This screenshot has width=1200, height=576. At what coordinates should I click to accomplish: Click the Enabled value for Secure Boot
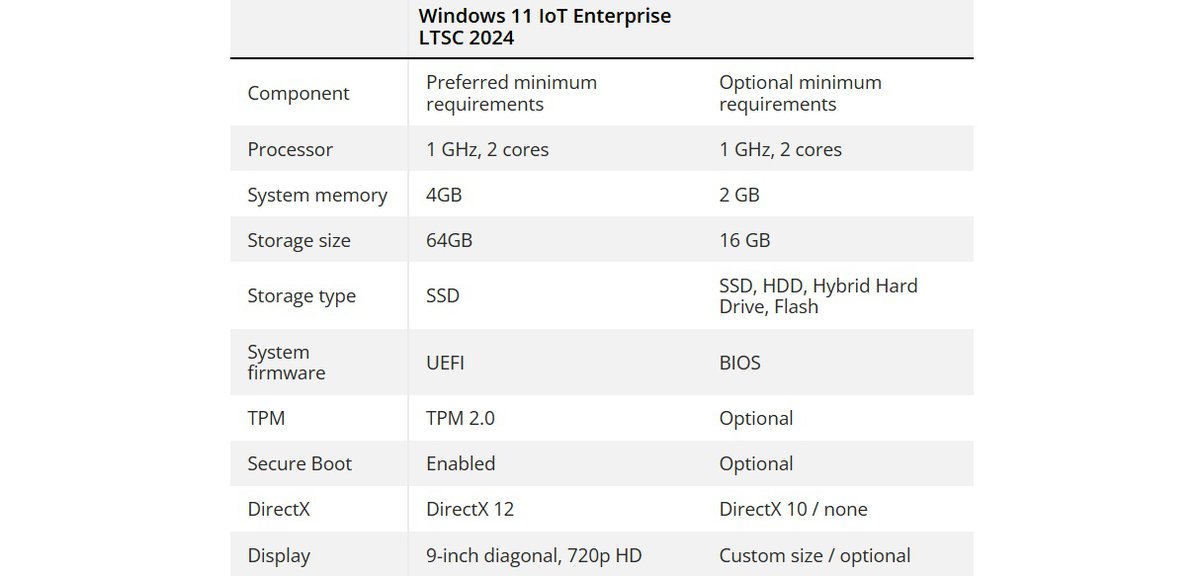click(460, 464)
